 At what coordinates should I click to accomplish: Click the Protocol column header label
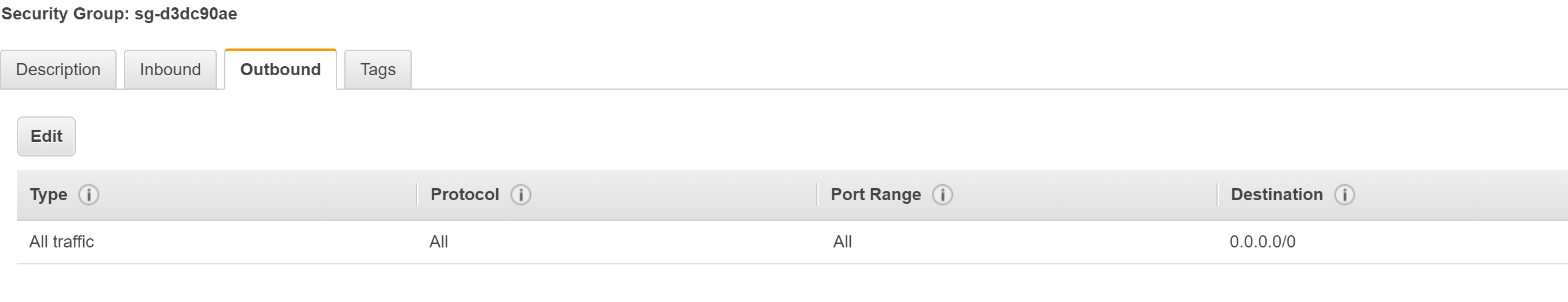tap(465, 195)
